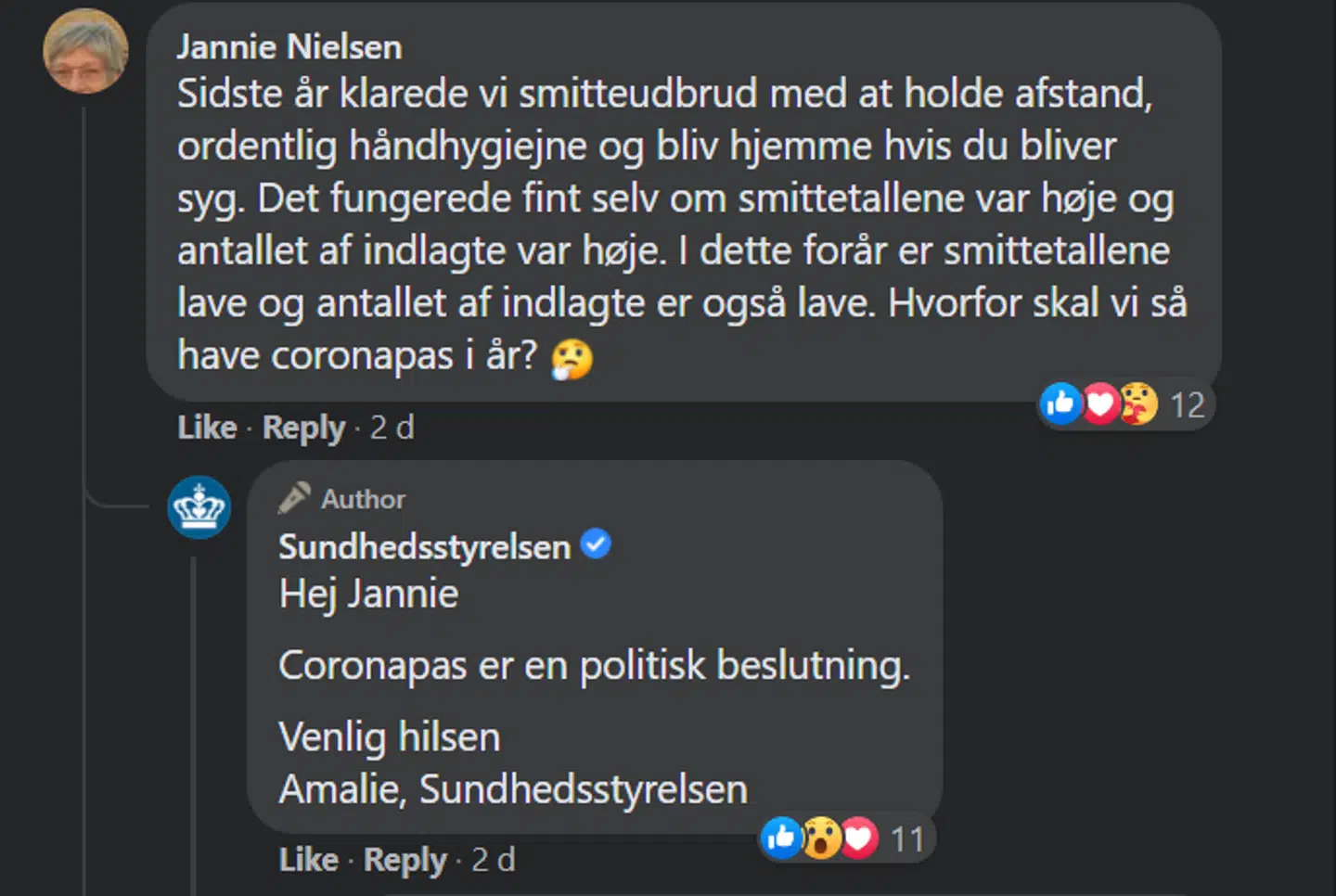The width and height of the screenshot is (1336, 896).
Task: Open Sundhedsstyrelsen's page via its name
Action: coord(423,547)
